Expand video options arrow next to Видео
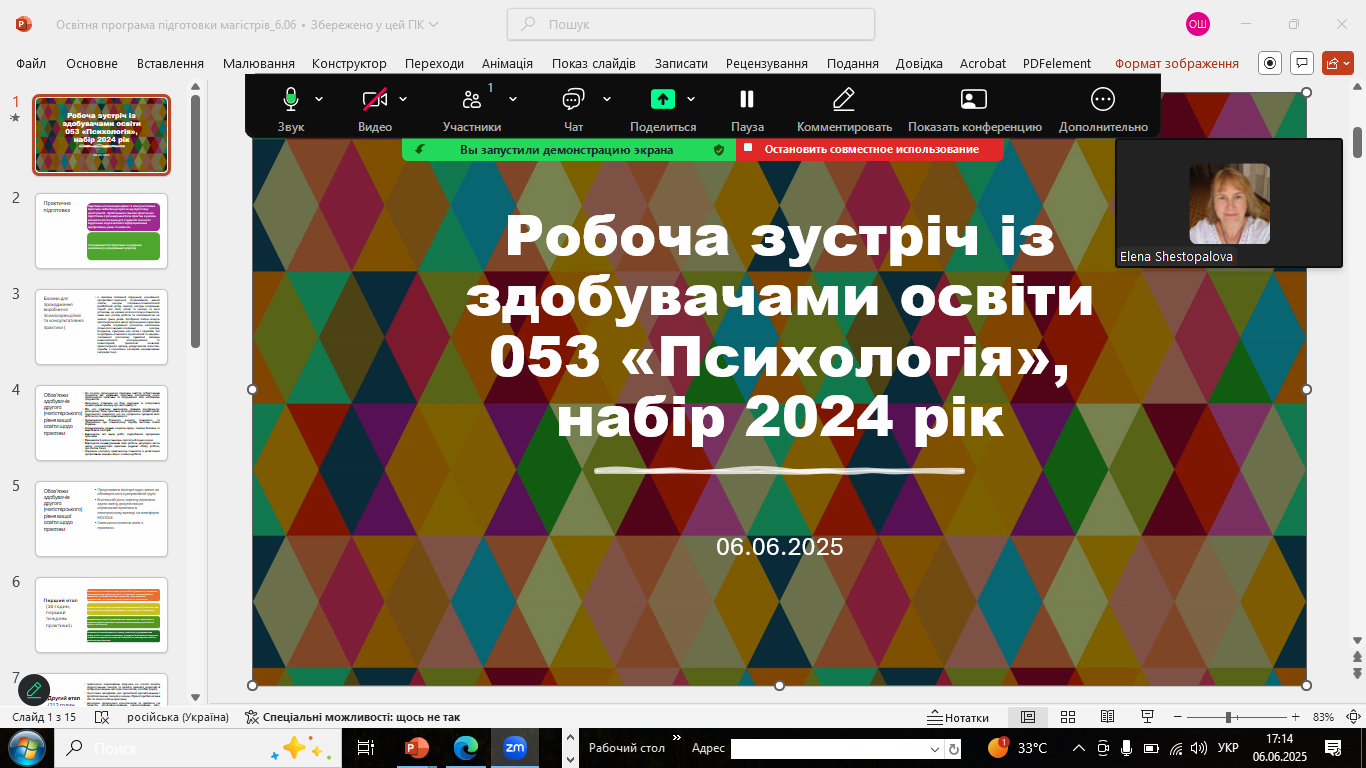Screen dimensions: 1366x768 (403, 99)
